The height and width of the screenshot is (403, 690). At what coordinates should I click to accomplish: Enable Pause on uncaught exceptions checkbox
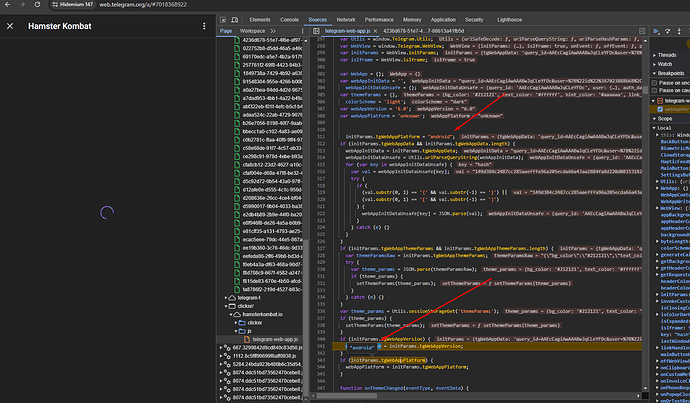[654, 83]
